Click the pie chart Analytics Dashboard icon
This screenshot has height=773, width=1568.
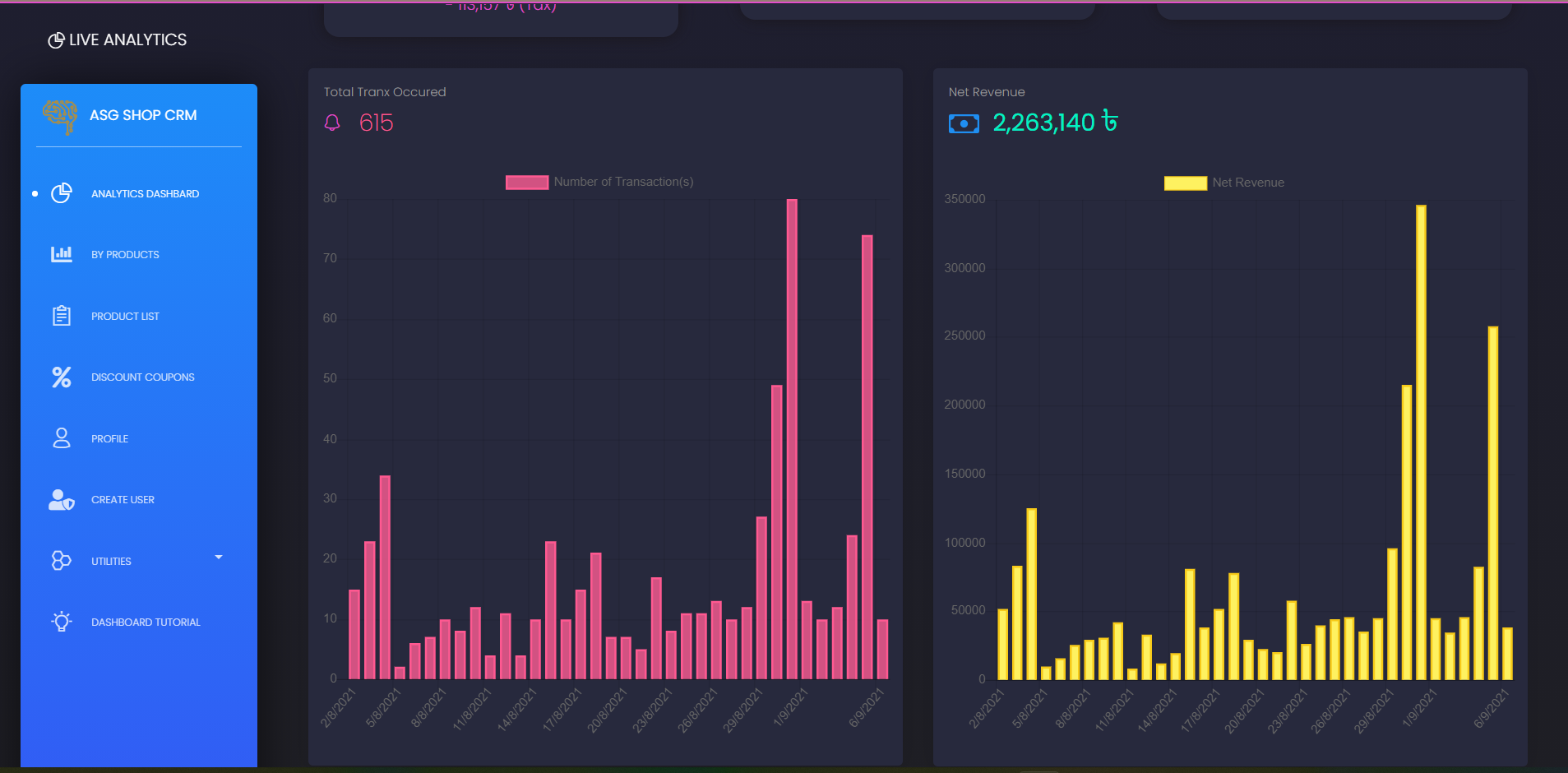[x=62, y=193]
